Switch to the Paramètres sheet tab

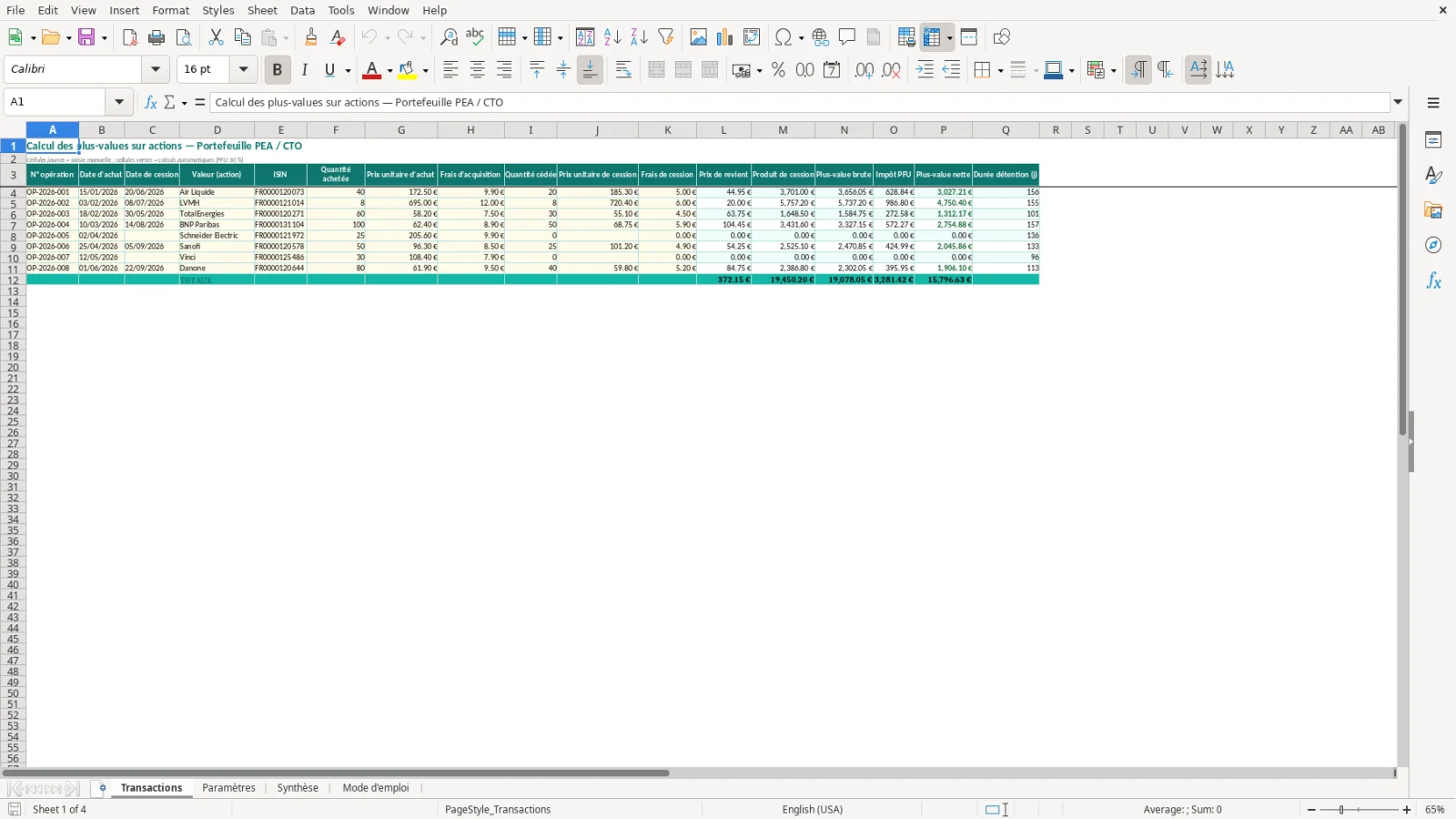pyautogui.click(x=228, y=788)
